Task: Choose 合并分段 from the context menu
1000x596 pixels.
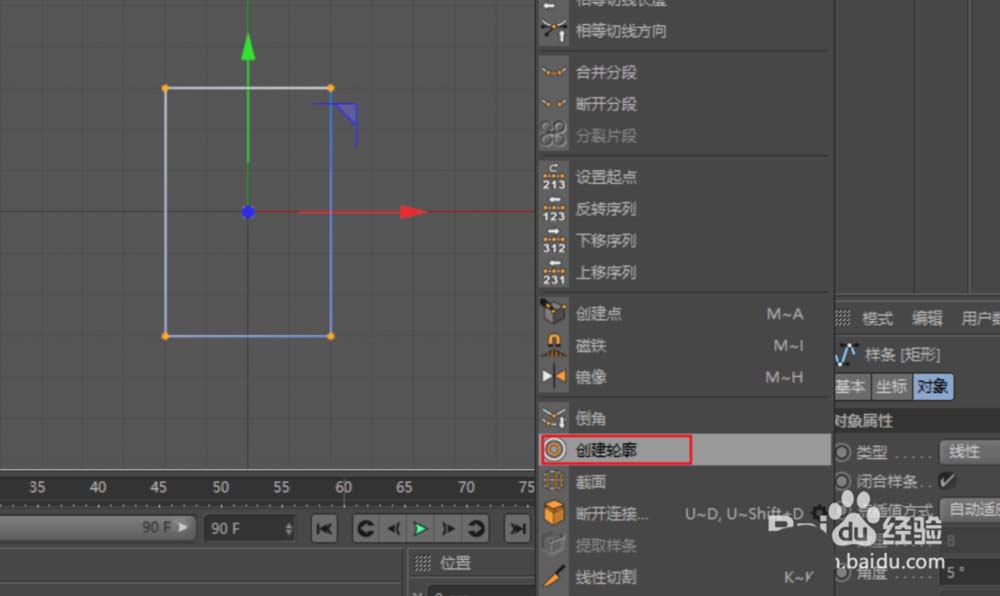Action: point(606,72)
